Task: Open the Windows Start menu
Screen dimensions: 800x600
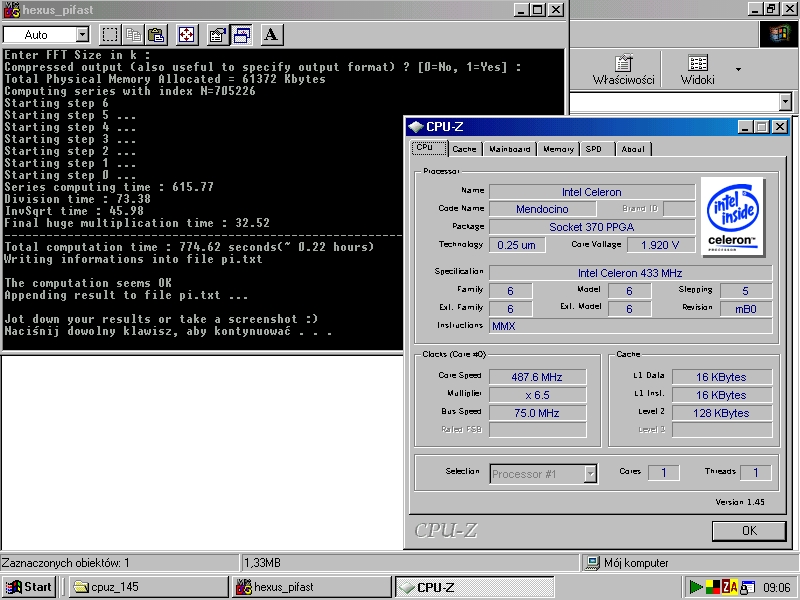Action: [x=30, y=587]
